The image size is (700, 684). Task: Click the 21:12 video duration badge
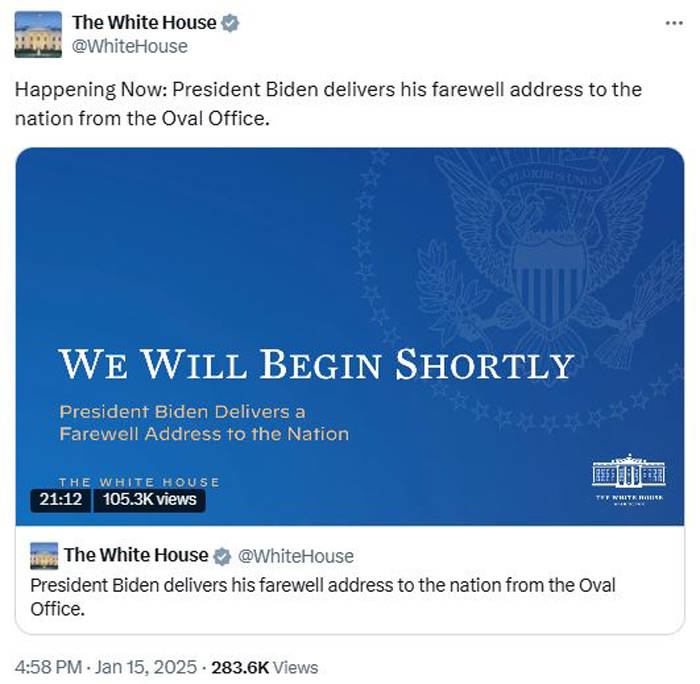[60, 499]
